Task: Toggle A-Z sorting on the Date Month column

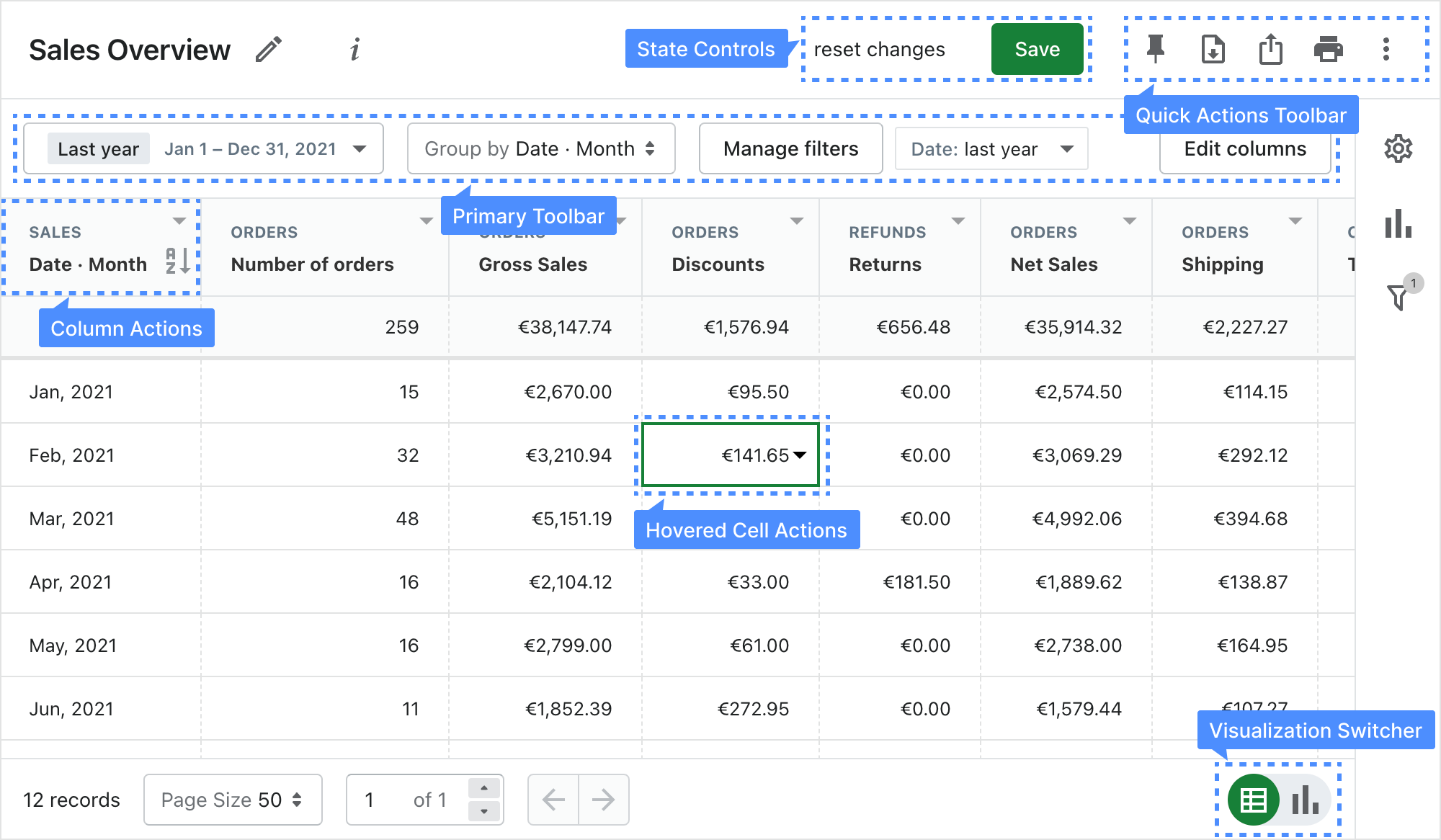Action: [x=177, y=264]
